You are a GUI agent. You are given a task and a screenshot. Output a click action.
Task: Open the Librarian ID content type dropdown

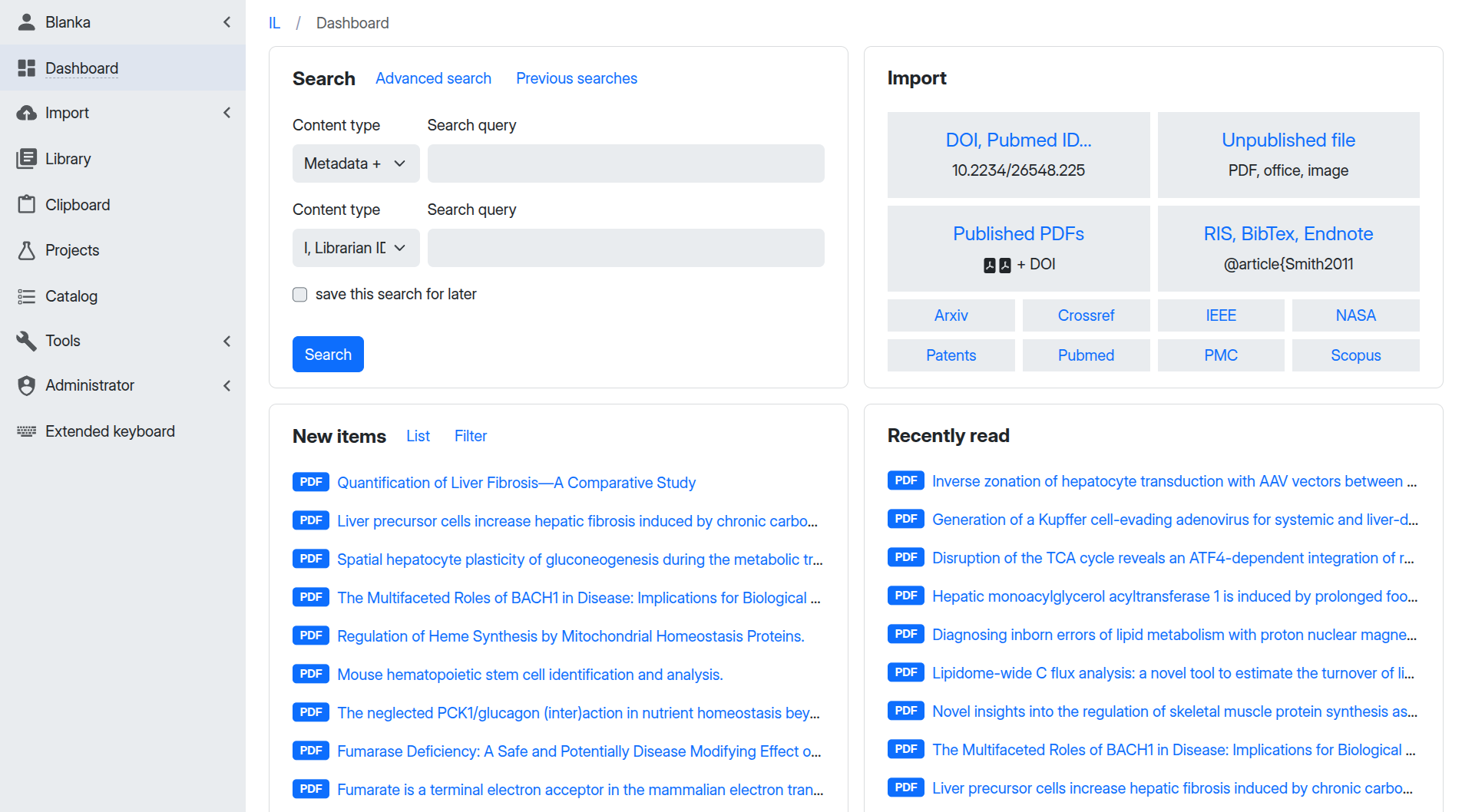356,248
